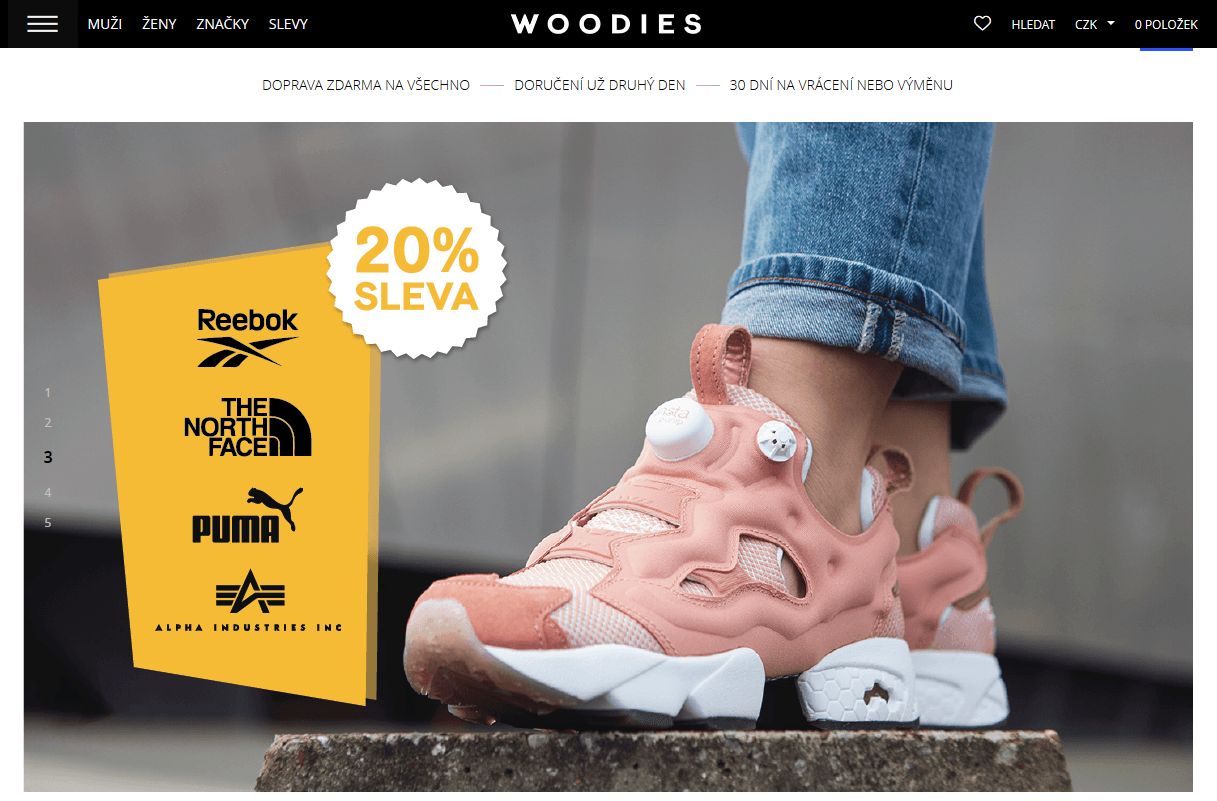
Task: Switch to slide 2 of carousel
Action: click(x=47, y=423)
